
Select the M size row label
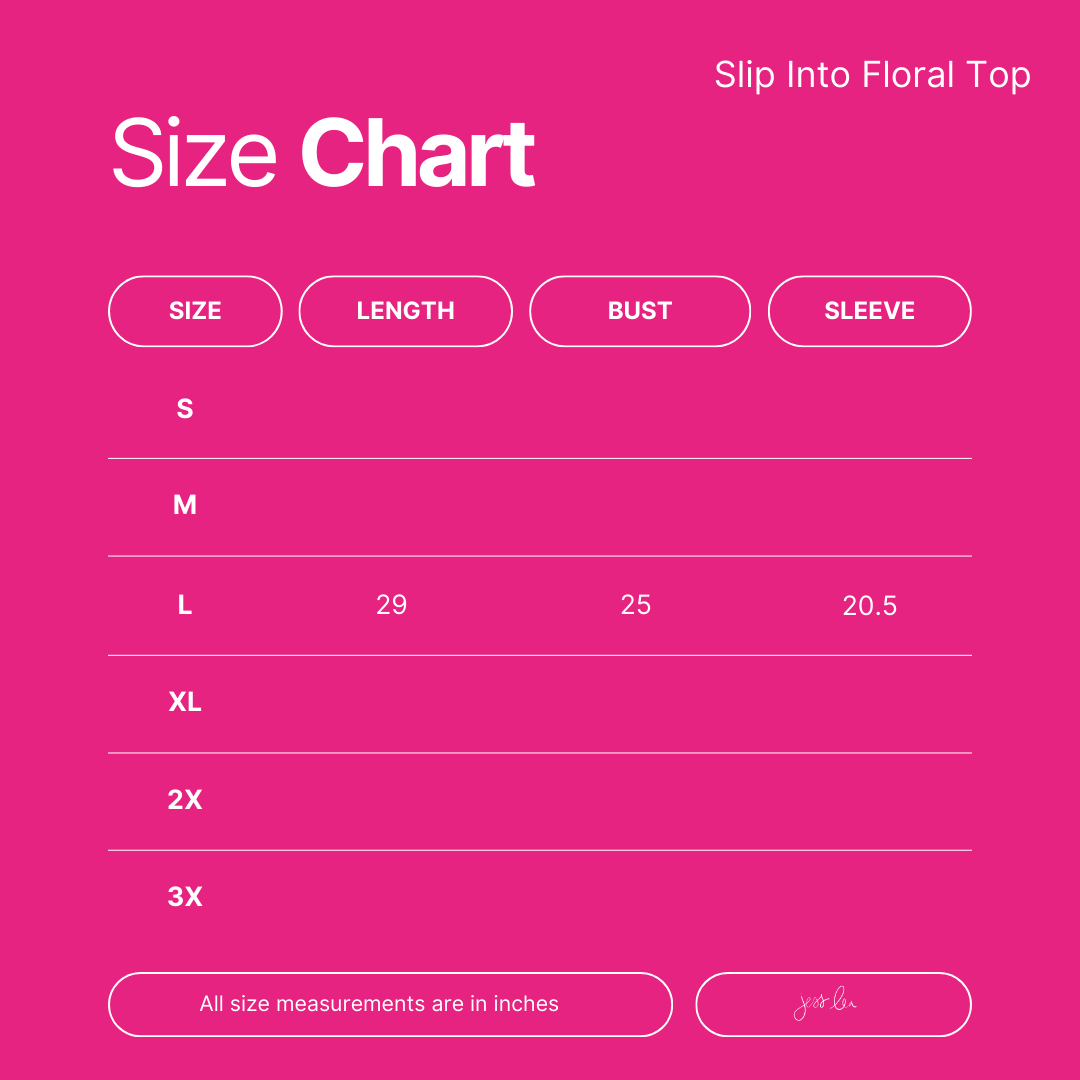pos(185,505)
